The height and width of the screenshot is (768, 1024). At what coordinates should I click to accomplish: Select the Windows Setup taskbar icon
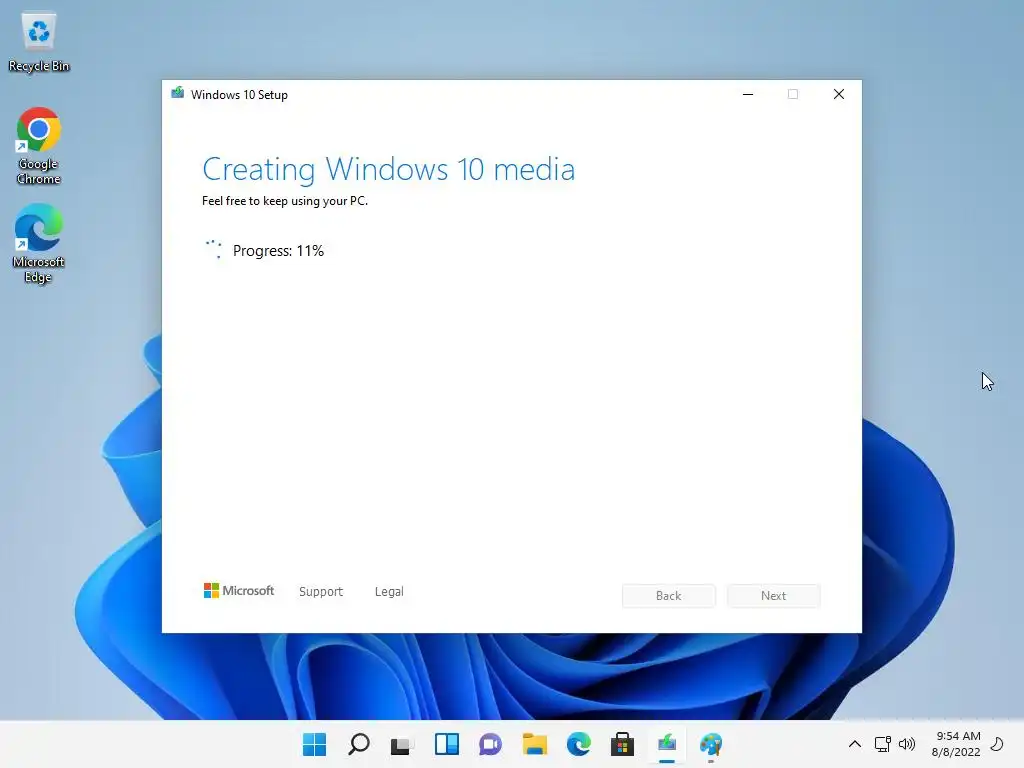(x=667, y=744)
